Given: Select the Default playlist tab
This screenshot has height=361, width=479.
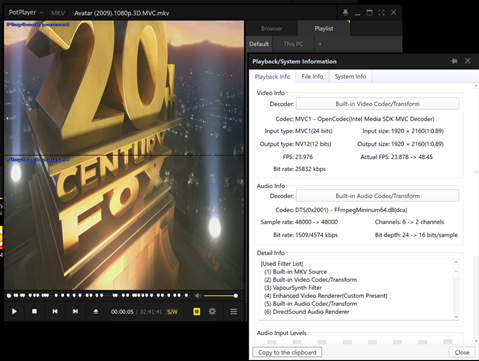Looking at the screenshot, I should (259, 44).
